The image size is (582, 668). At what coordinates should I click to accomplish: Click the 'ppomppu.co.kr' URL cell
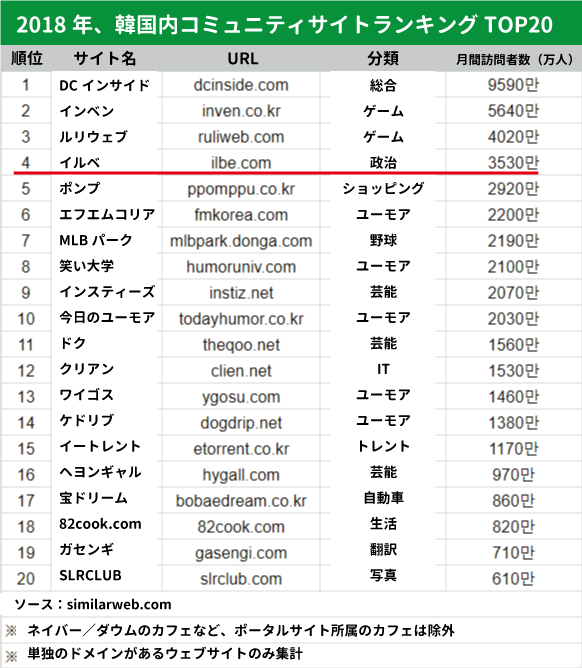(x=241, y=189)
